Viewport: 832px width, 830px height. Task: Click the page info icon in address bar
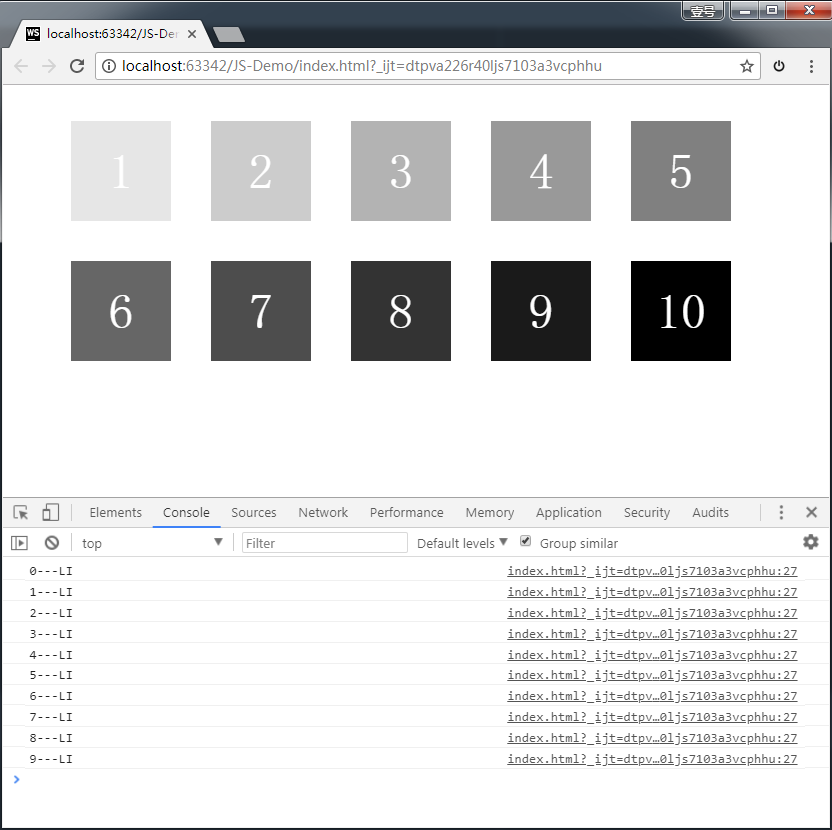tap(107, 66)
